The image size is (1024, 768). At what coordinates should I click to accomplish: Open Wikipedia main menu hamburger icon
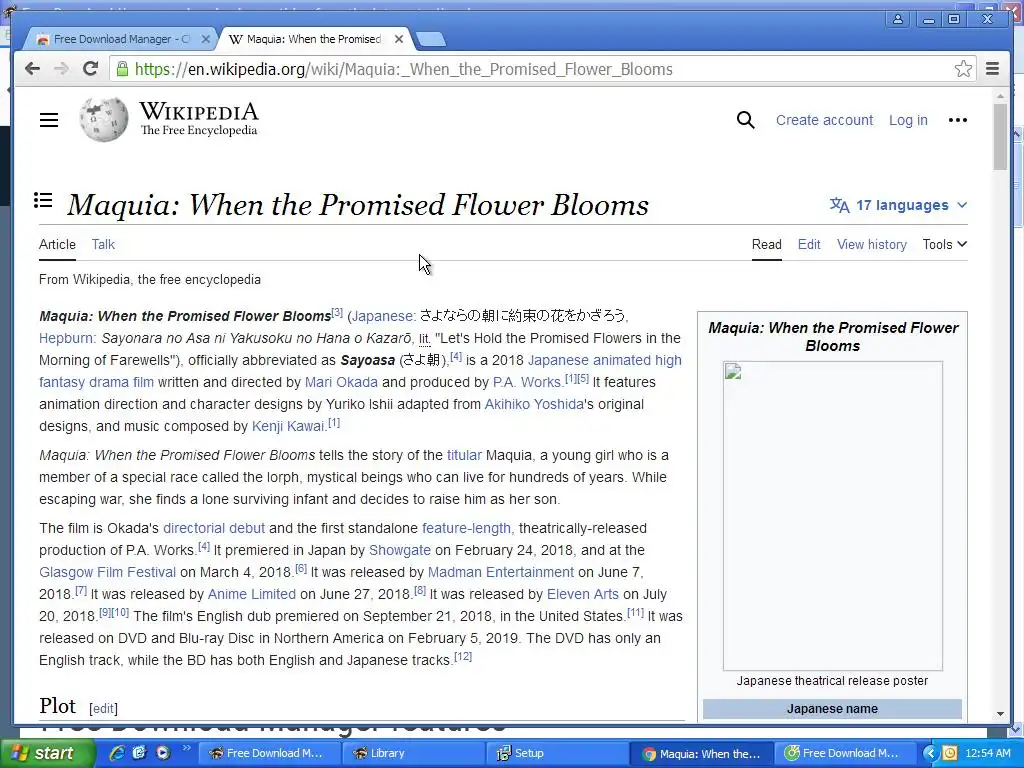point(49,120)
